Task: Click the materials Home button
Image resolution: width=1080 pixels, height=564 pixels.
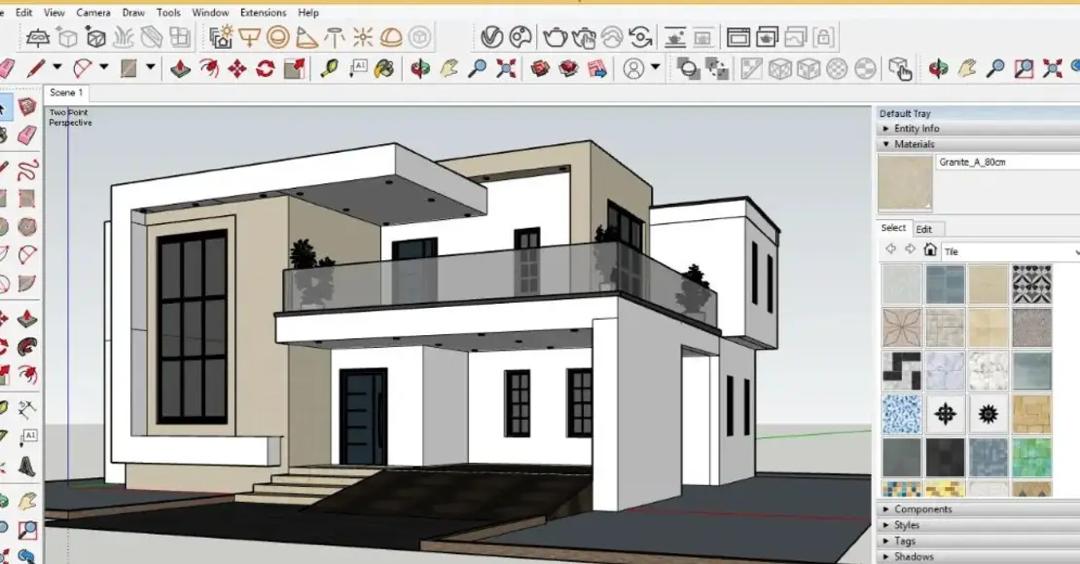Action: [930, 250]
